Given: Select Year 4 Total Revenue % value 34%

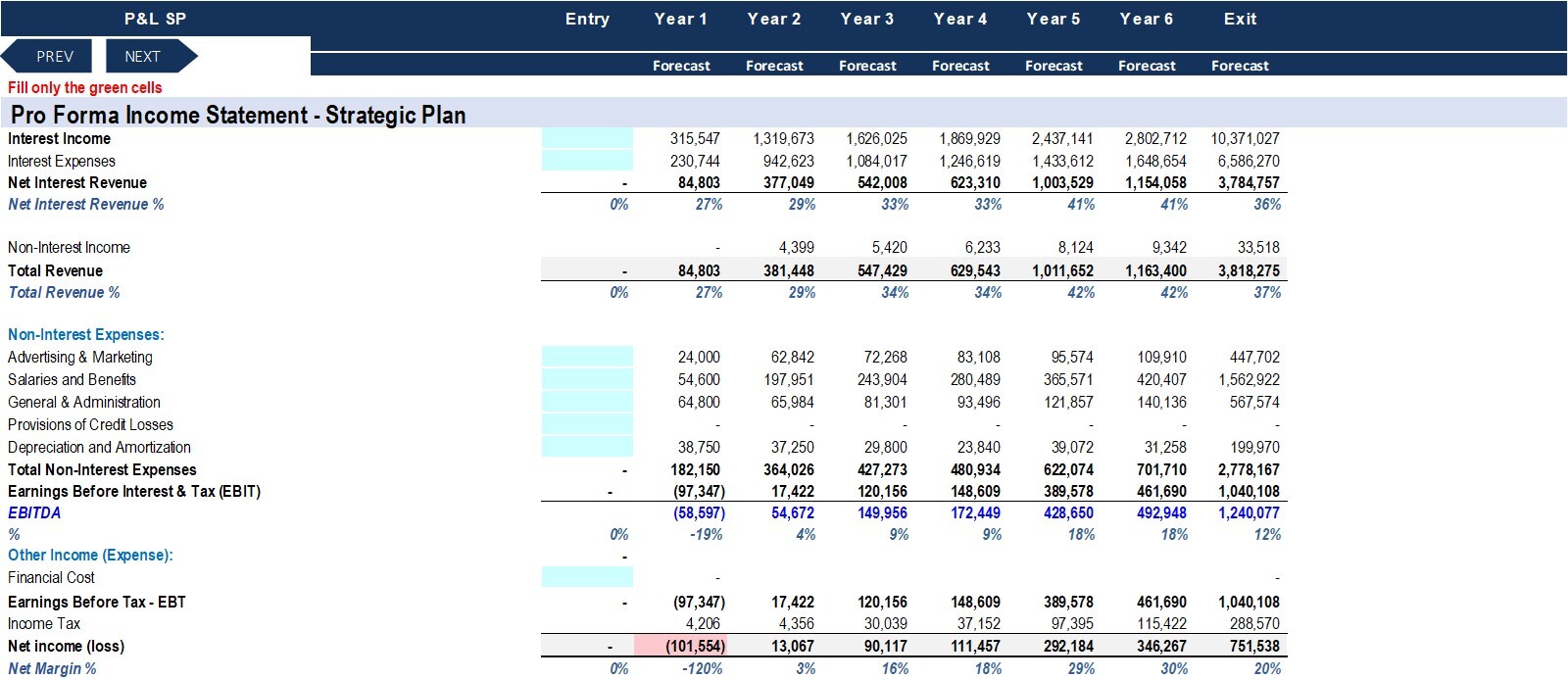Looking at the screenshot, I should 987,292.
